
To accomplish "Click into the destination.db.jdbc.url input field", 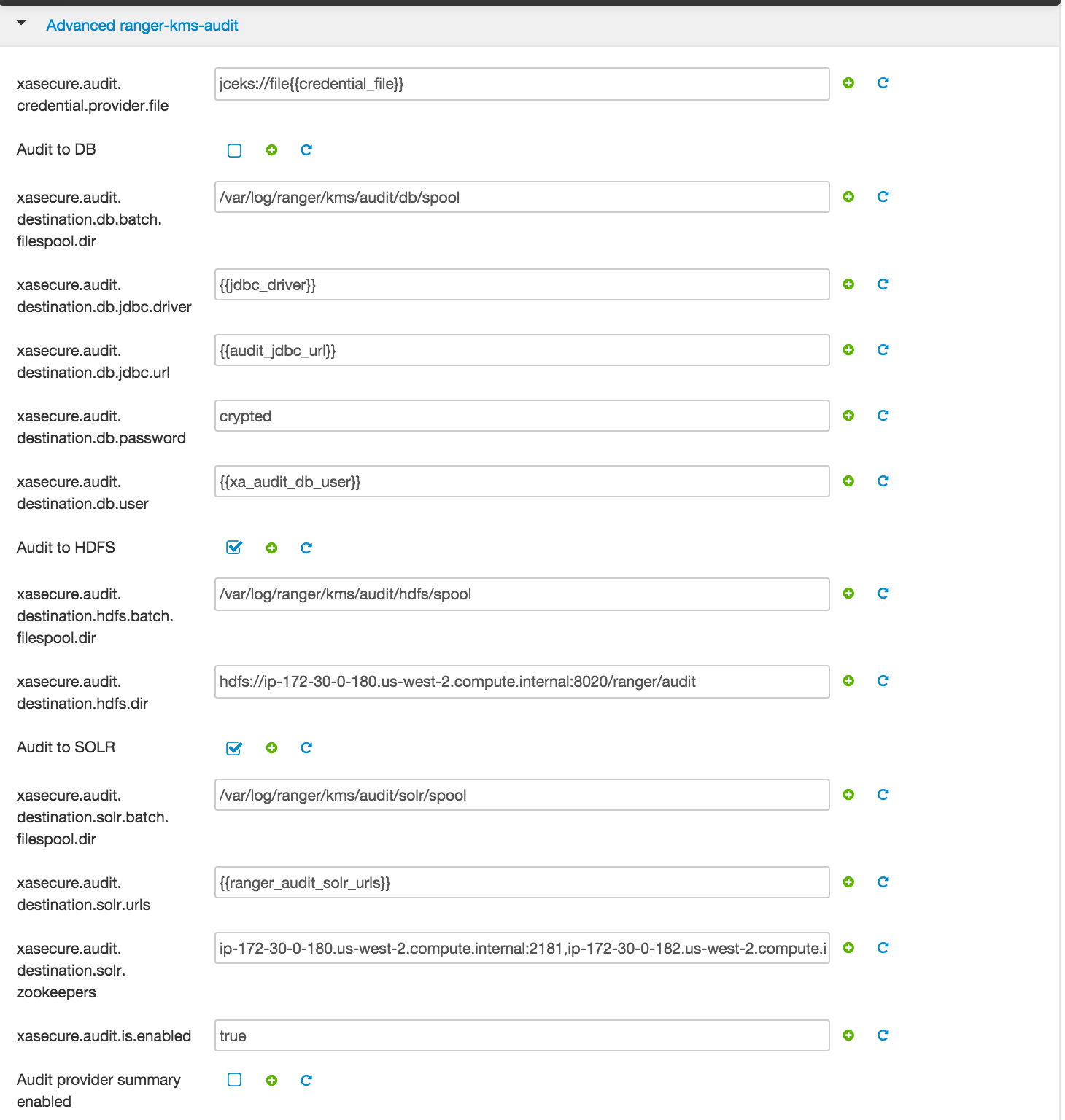I will [522, 350].
